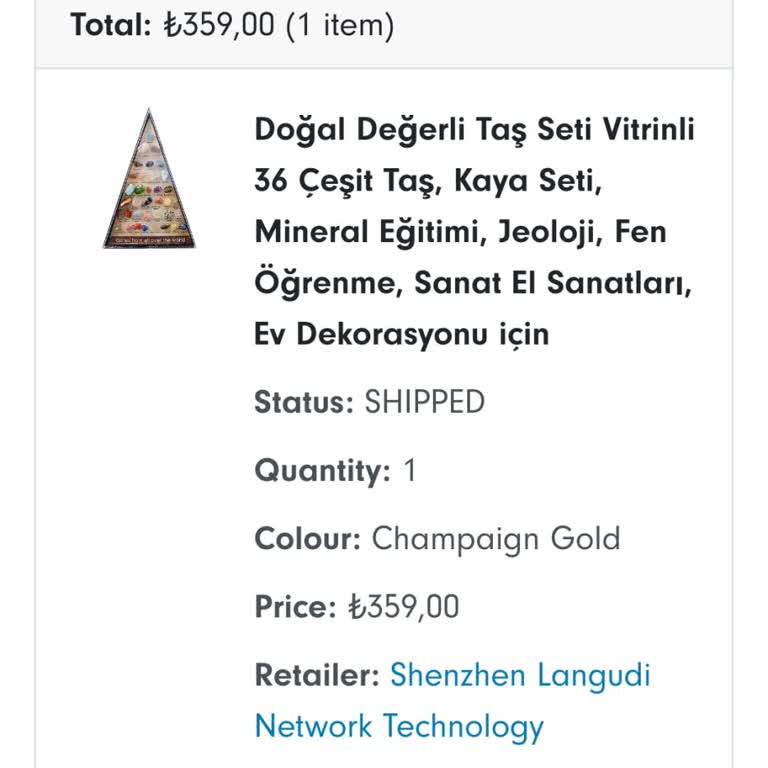
Task: Click the bold "Retailer:" label
Action: [317, 675]
